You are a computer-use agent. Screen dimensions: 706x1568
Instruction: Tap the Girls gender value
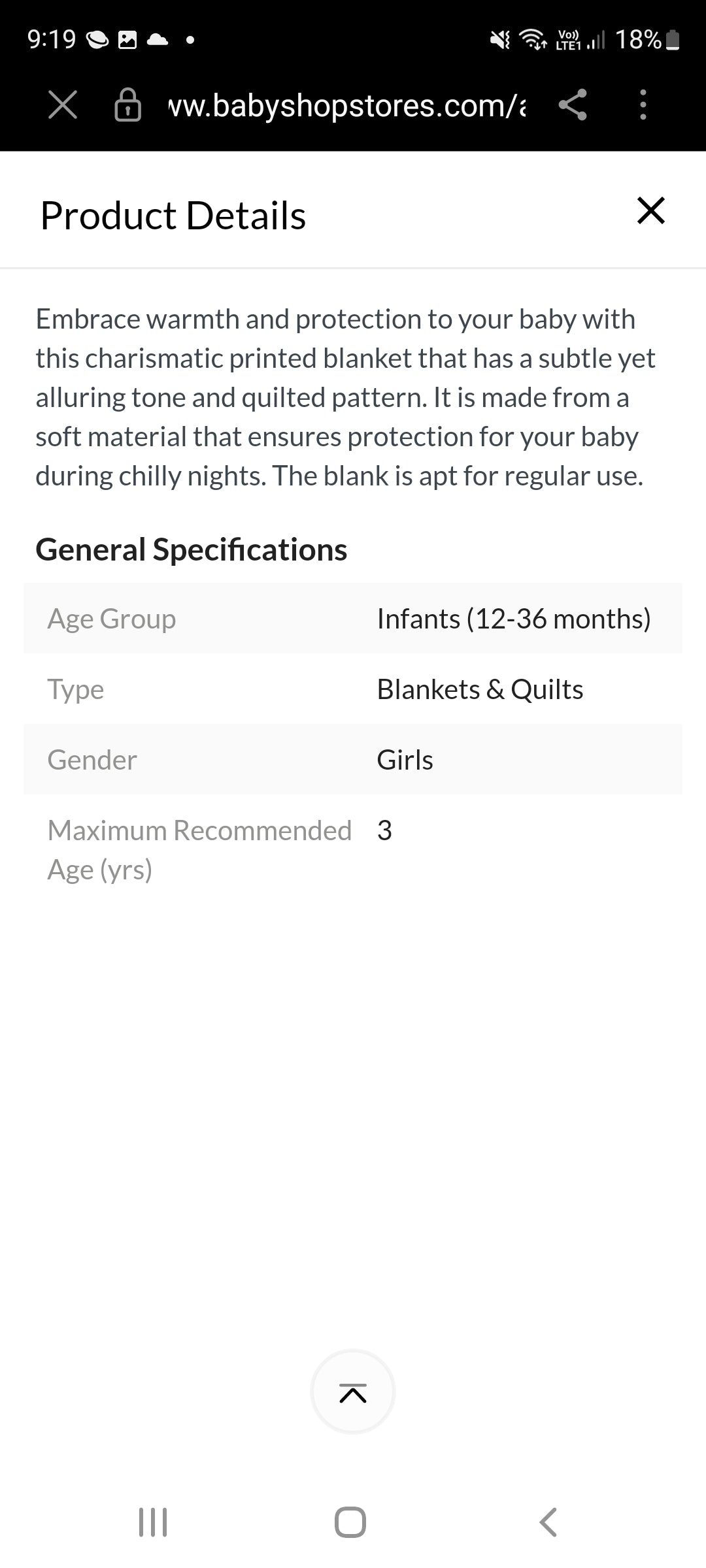click(x=405, y=760)
